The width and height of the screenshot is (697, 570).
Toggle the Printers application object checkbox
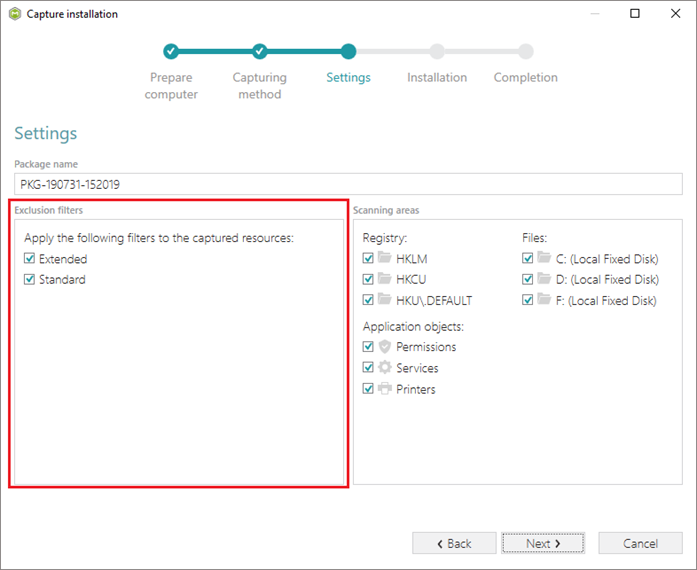click(x=368, y=389)
